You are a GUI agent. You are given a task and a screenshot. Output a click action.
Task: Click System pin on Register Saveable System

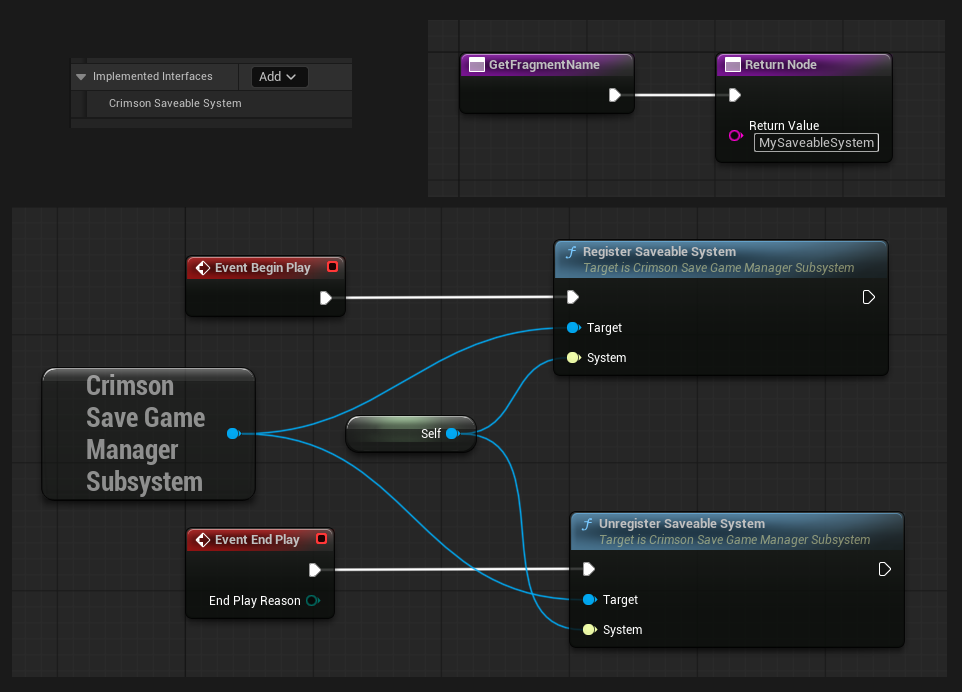(574, 358)
